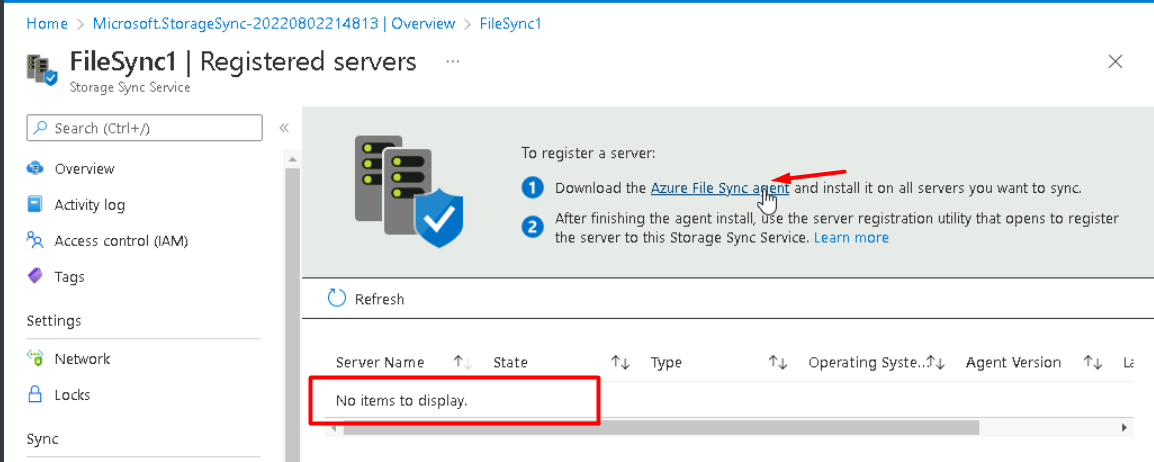Focus the Search (Ctrl+/) input field
Viewport: 1154px width, 462px height.
coord(144,128)
